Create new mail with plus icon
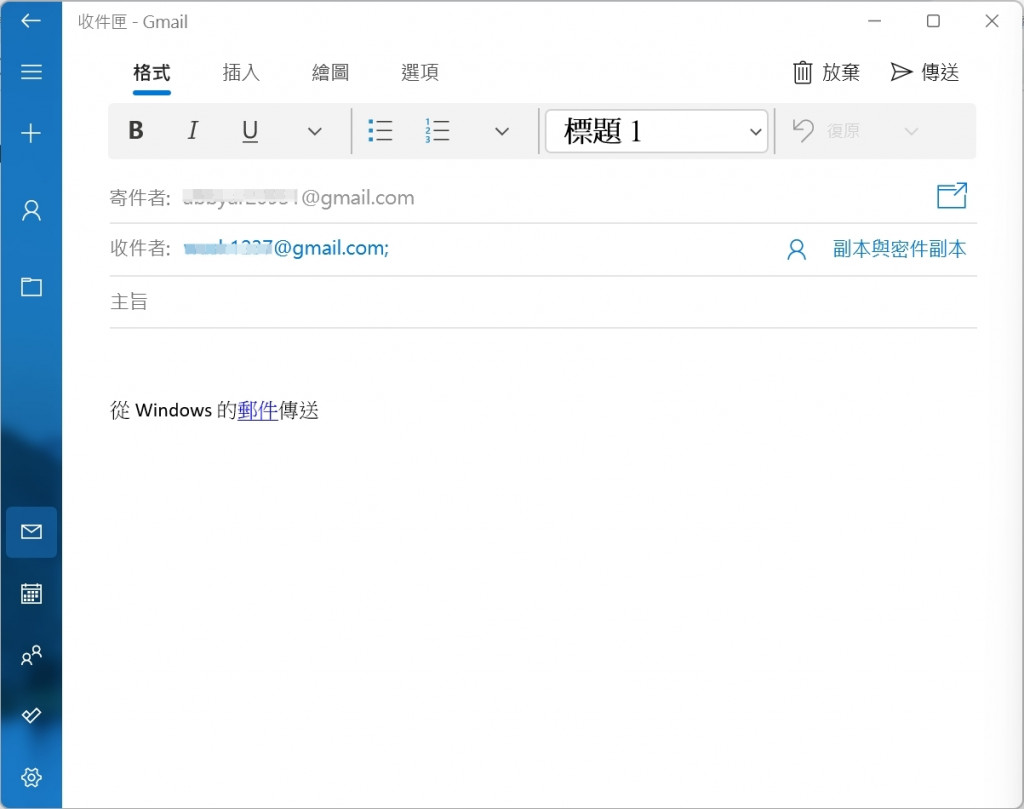The image size is (1024, 809). click(31, 133)
